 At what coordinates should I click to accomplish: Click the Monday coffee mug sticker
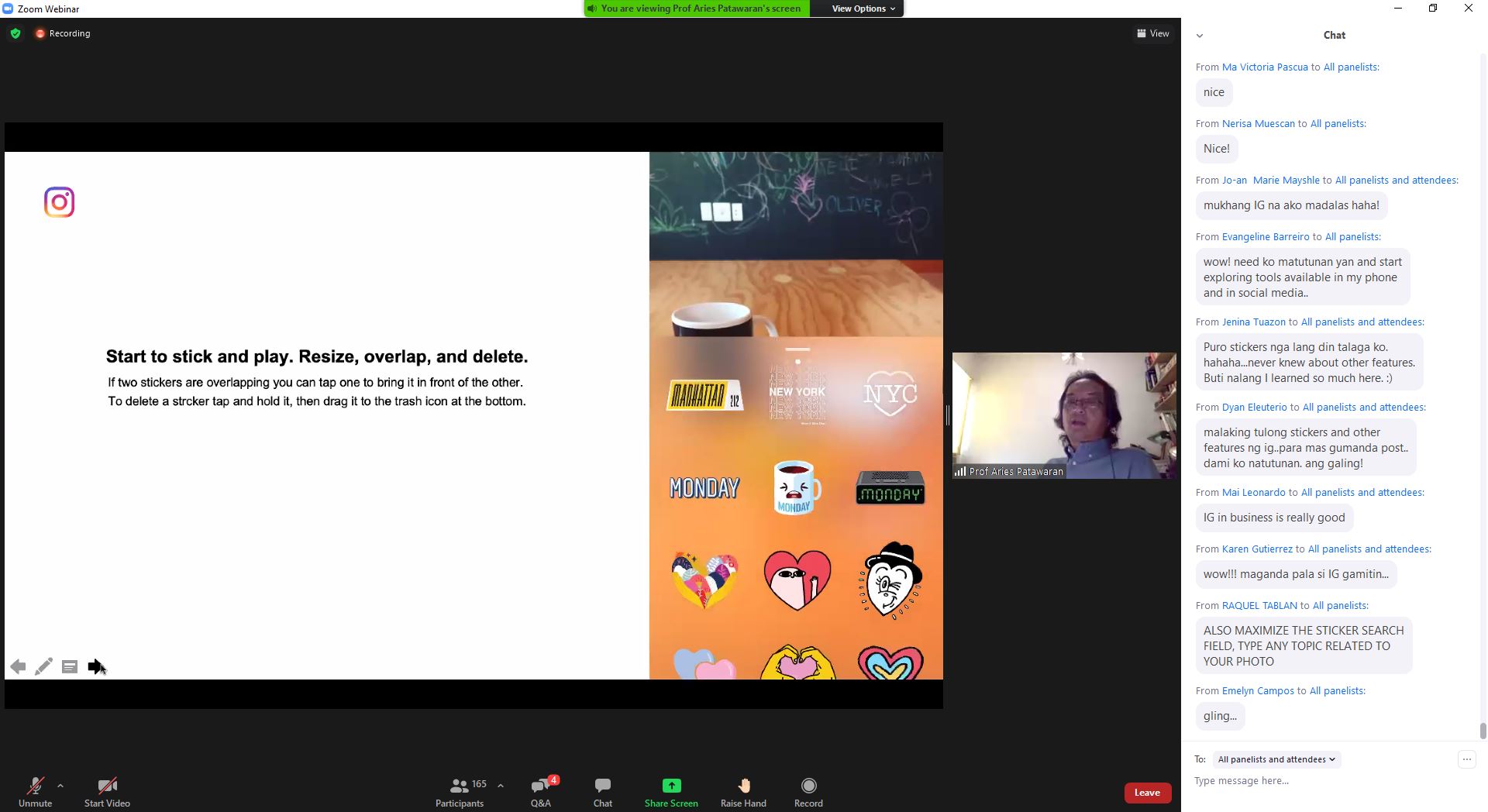coord(797,487)
